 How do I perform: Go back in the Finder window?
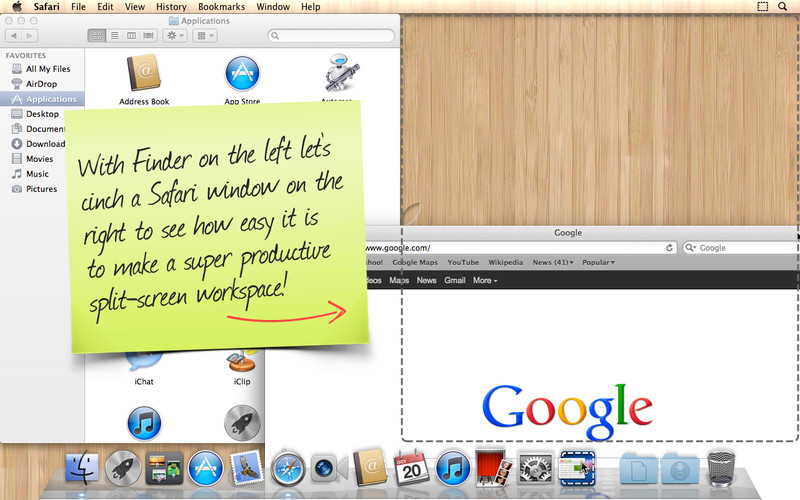14,36
